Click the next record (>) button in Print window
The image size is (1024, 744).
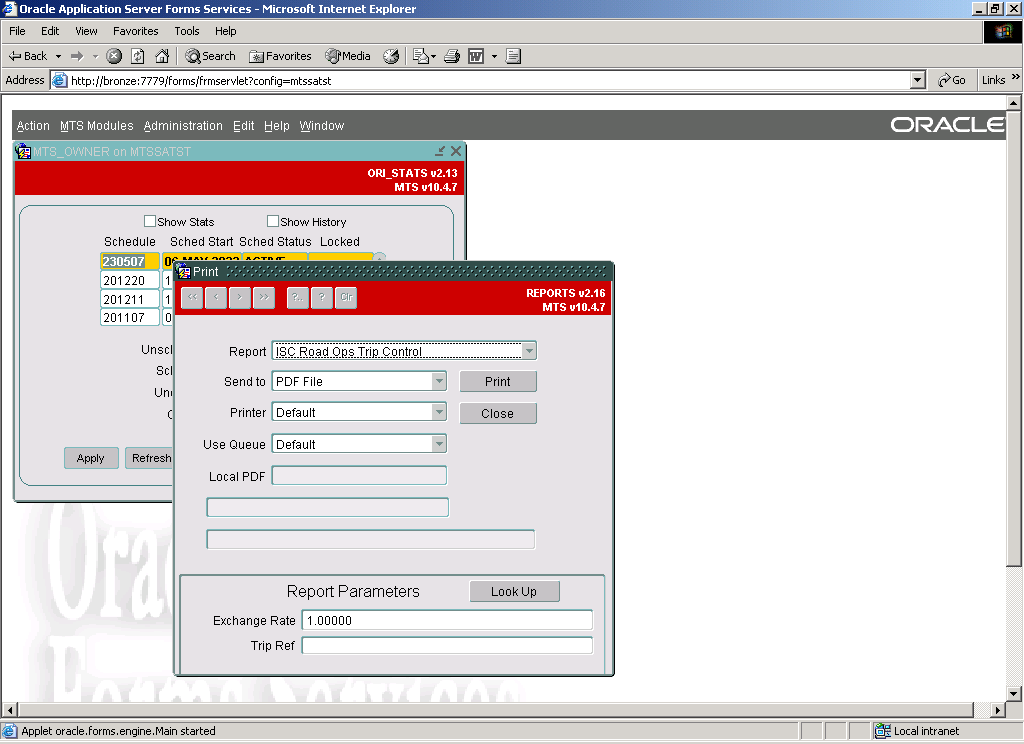[x=240, y=297]
